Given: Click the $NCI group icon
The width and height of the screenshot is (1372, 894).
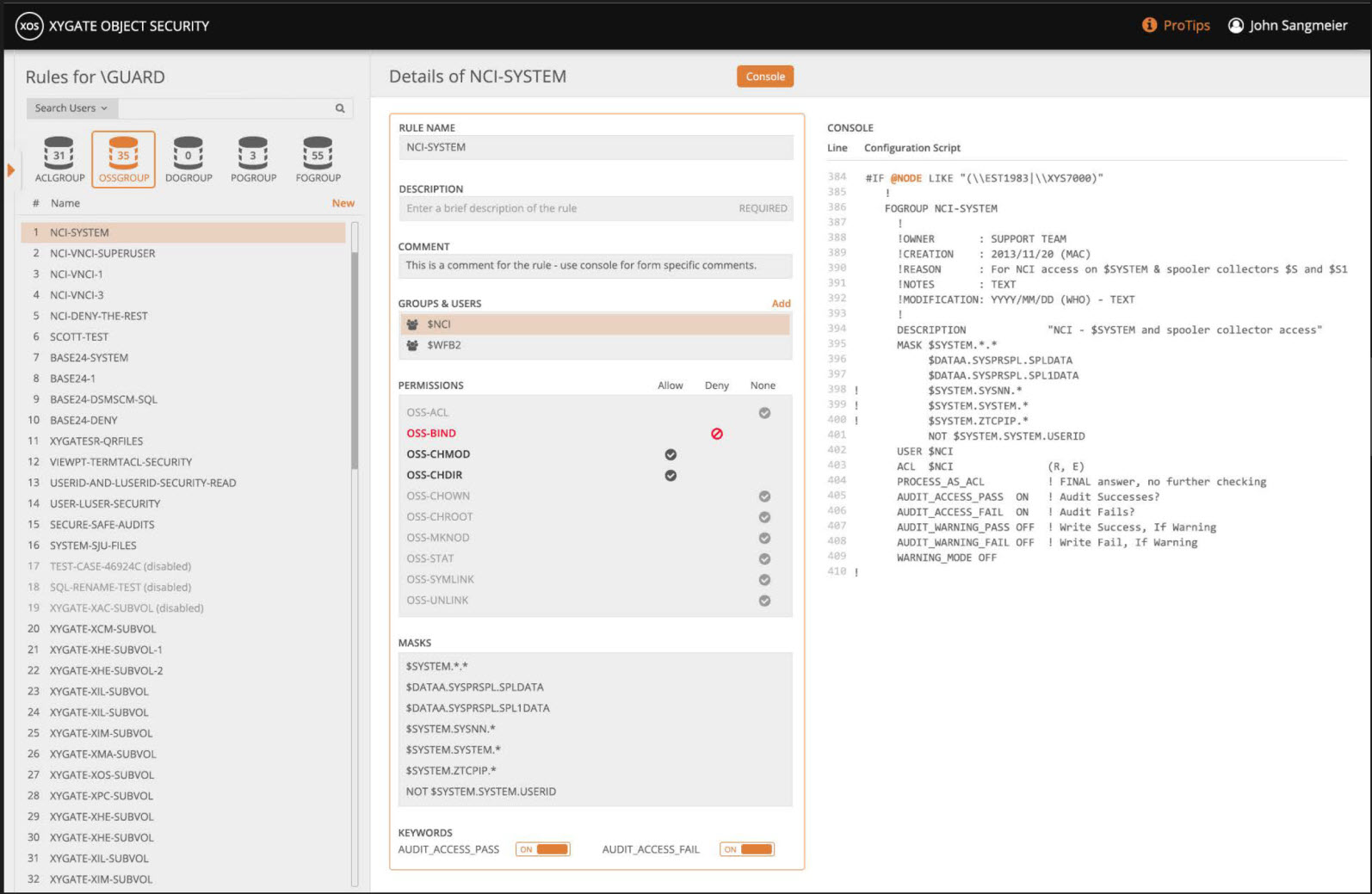Looking at the screenshot, I should coord(412,324).
